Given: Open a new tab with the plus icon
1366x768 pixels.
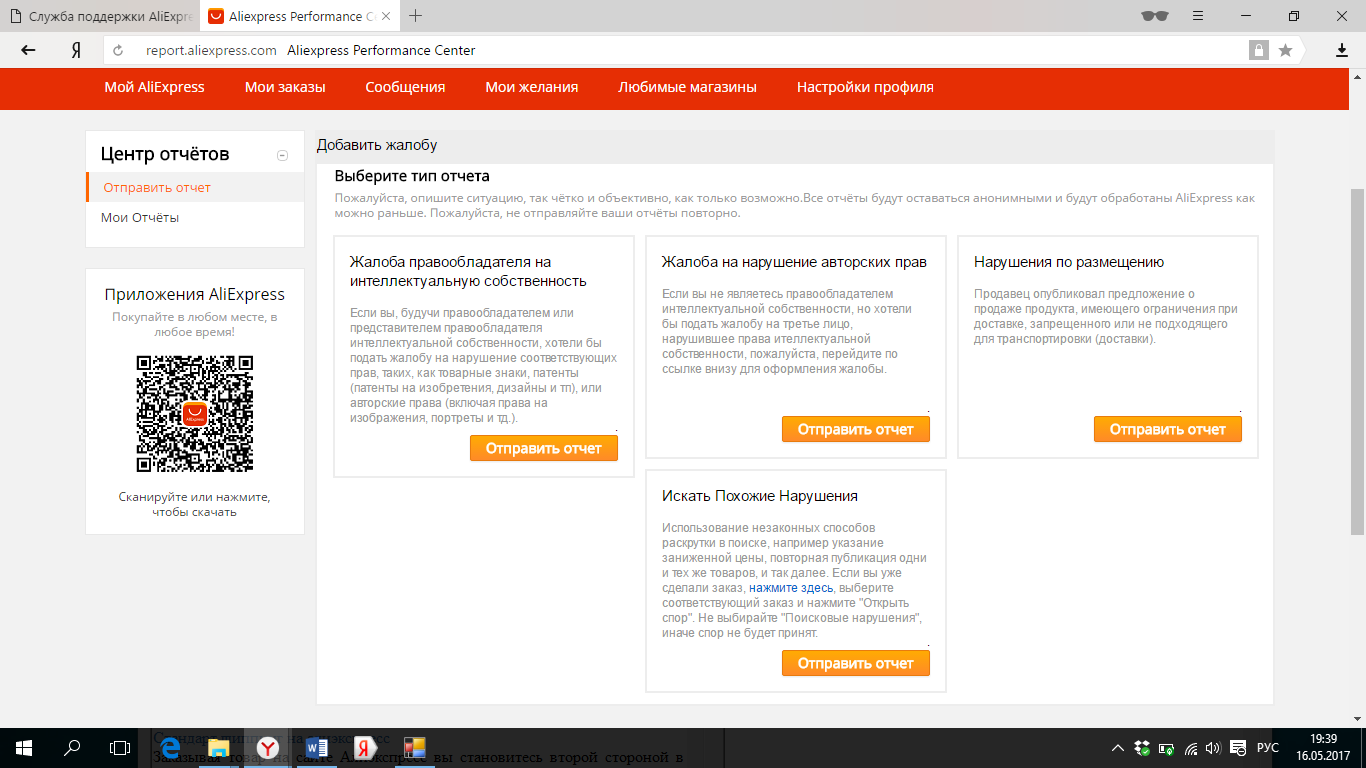Looking at the screenshot, I should (x=416, y=16).
